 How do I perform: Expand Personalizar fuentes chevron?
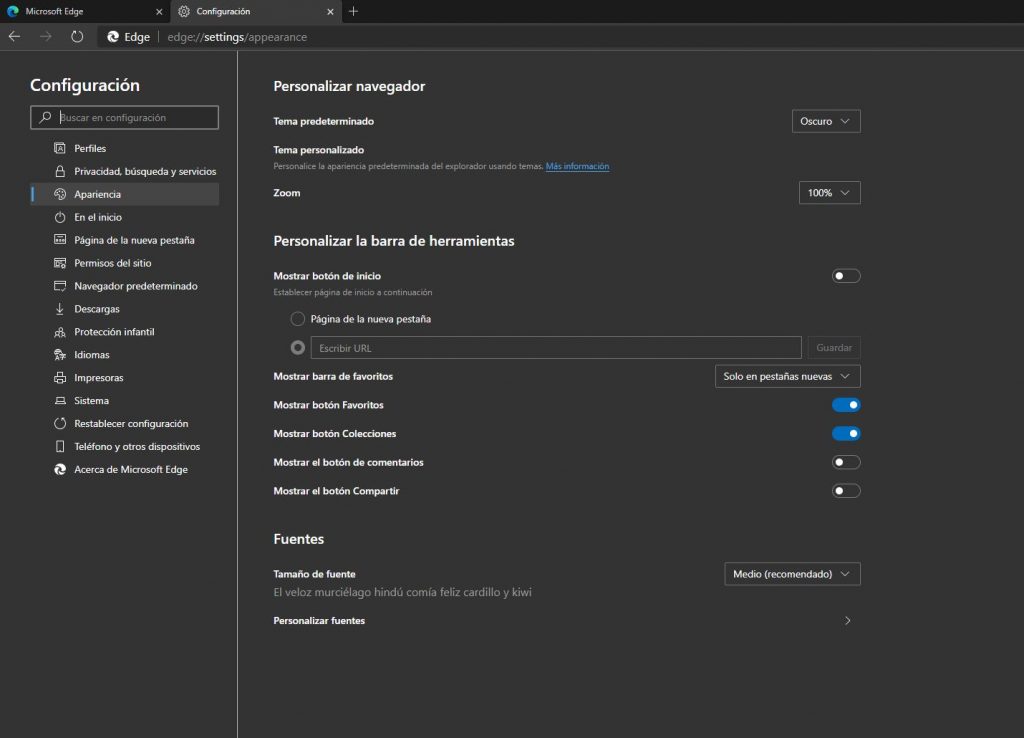848,620
